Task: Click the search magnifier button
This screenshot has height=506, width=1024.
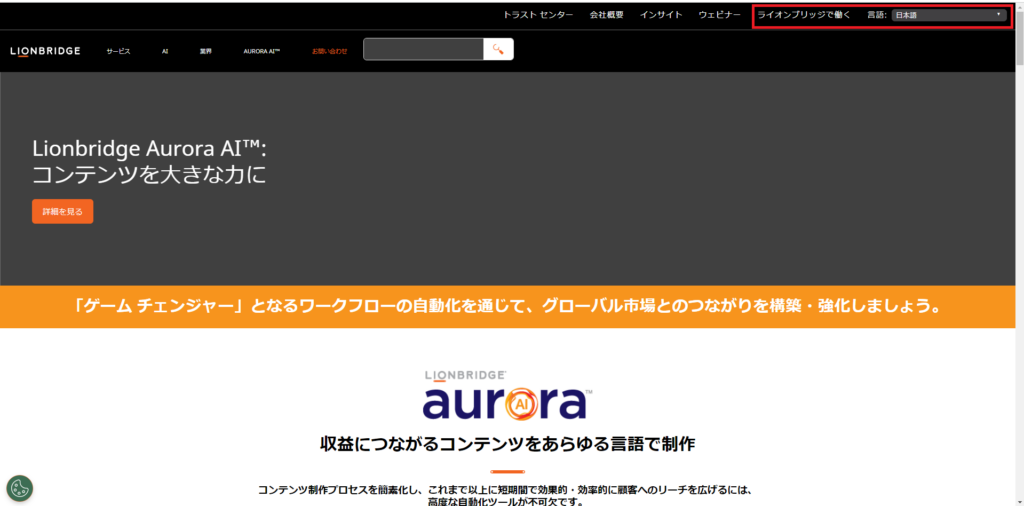Action: (498, 50)
